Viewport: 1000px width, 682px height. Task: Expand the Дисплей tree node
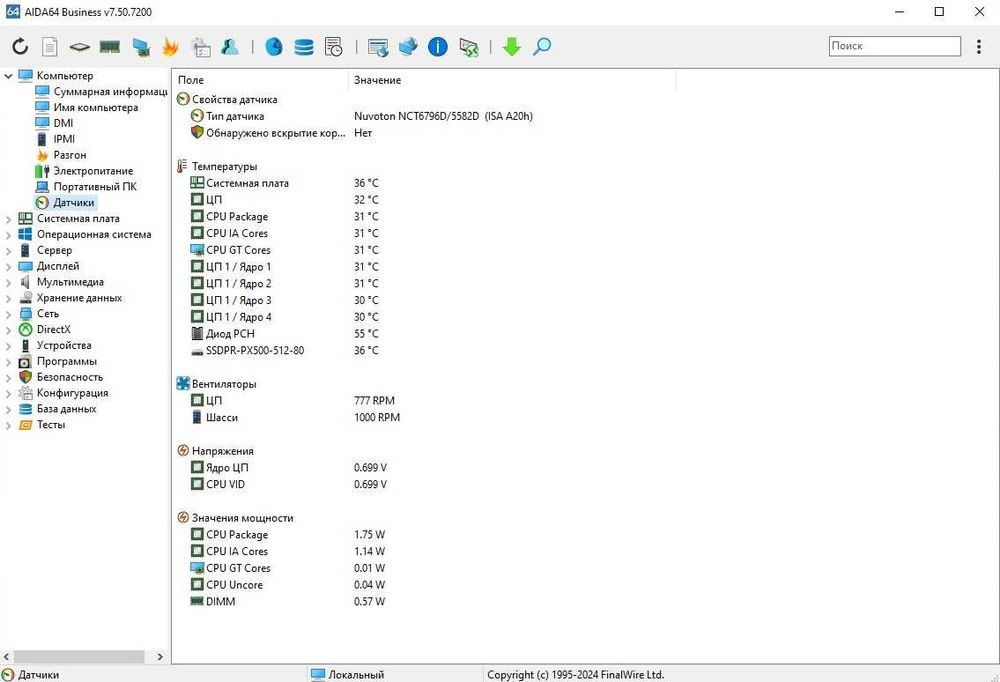[x=8, y=267]
